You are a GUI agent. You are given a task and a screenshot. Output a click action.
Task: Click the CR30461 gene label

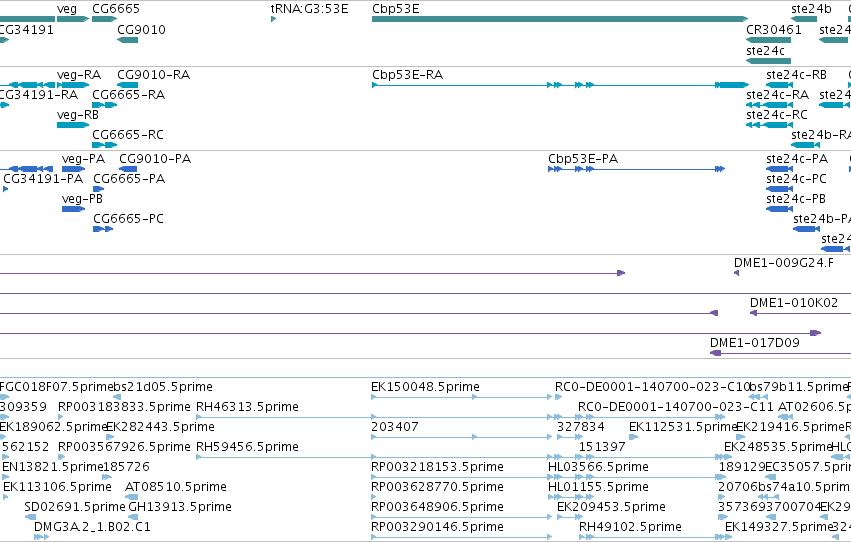773,30
